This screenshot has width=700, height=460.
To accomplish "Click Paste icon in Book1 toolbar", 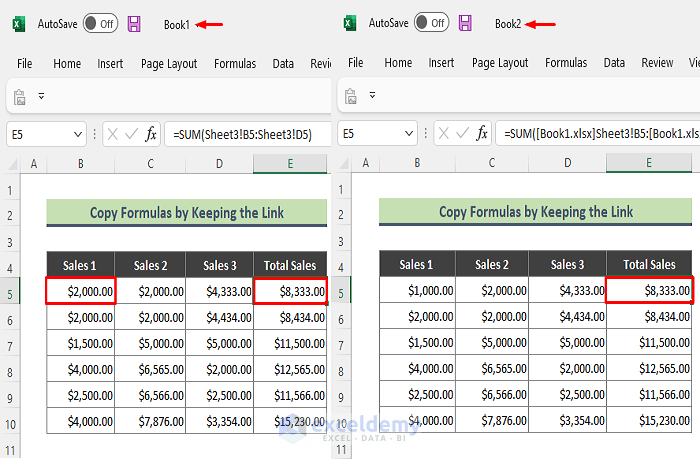I will [19, 97].
